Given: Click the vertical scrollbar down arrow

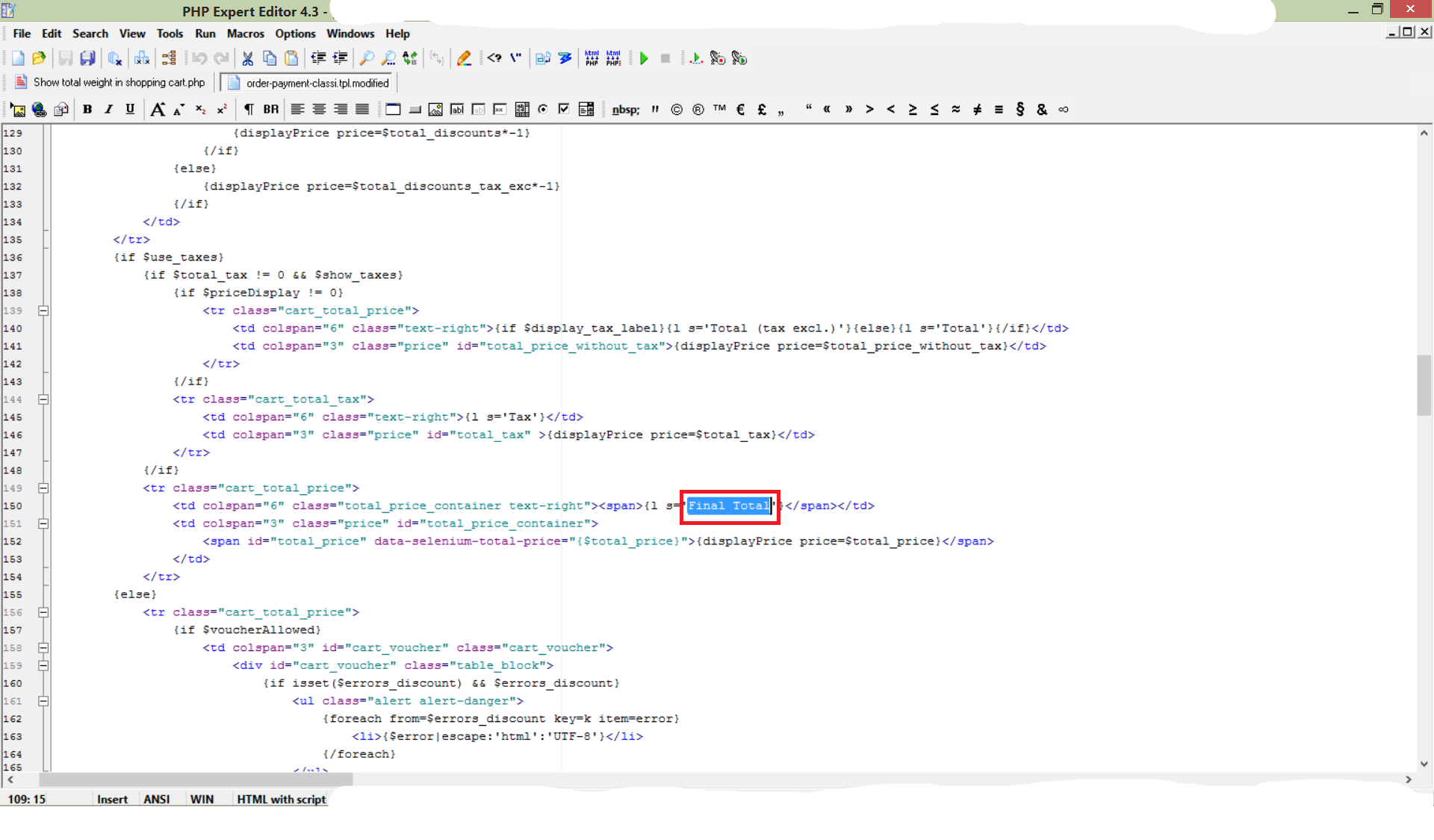Looking at the screenshot, I should click(1424, 764).
